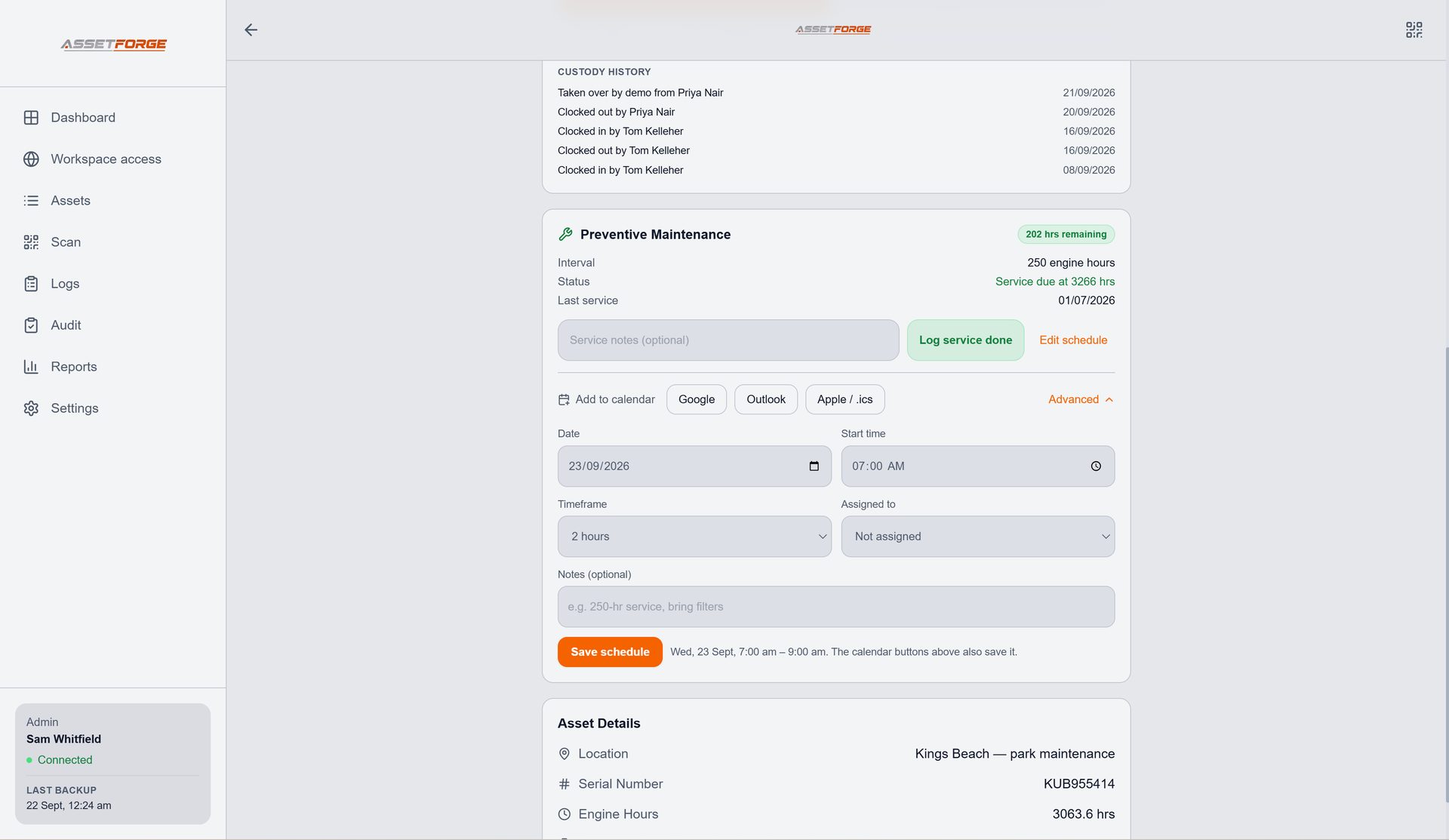Image resolution: width=1449 pixels, height=840 pixels.
Task: Open the date picker calendar icon
Action: point(814,466)
